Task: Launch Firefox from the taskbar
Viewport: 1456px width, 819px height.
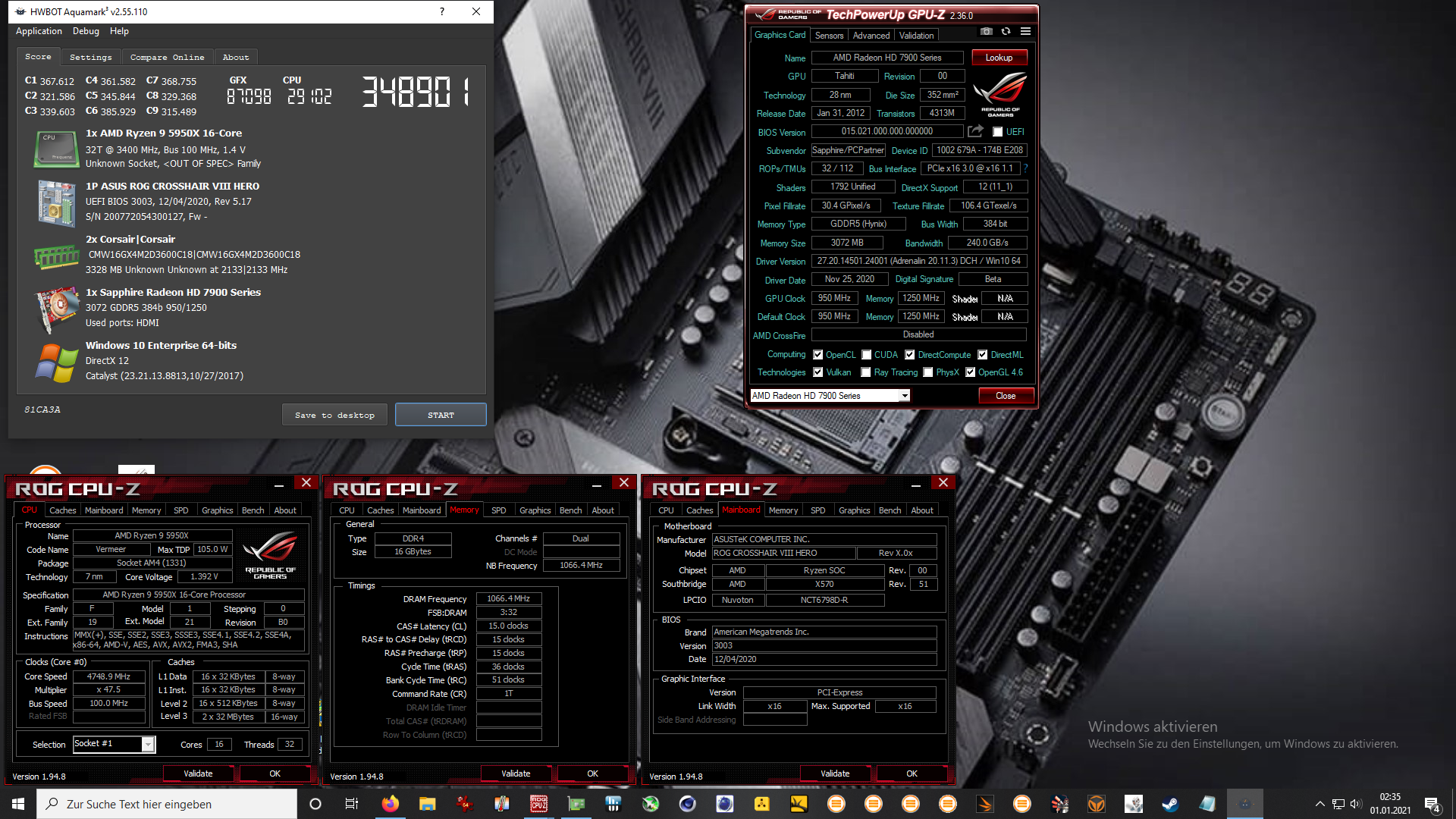Action: point(390,804)
